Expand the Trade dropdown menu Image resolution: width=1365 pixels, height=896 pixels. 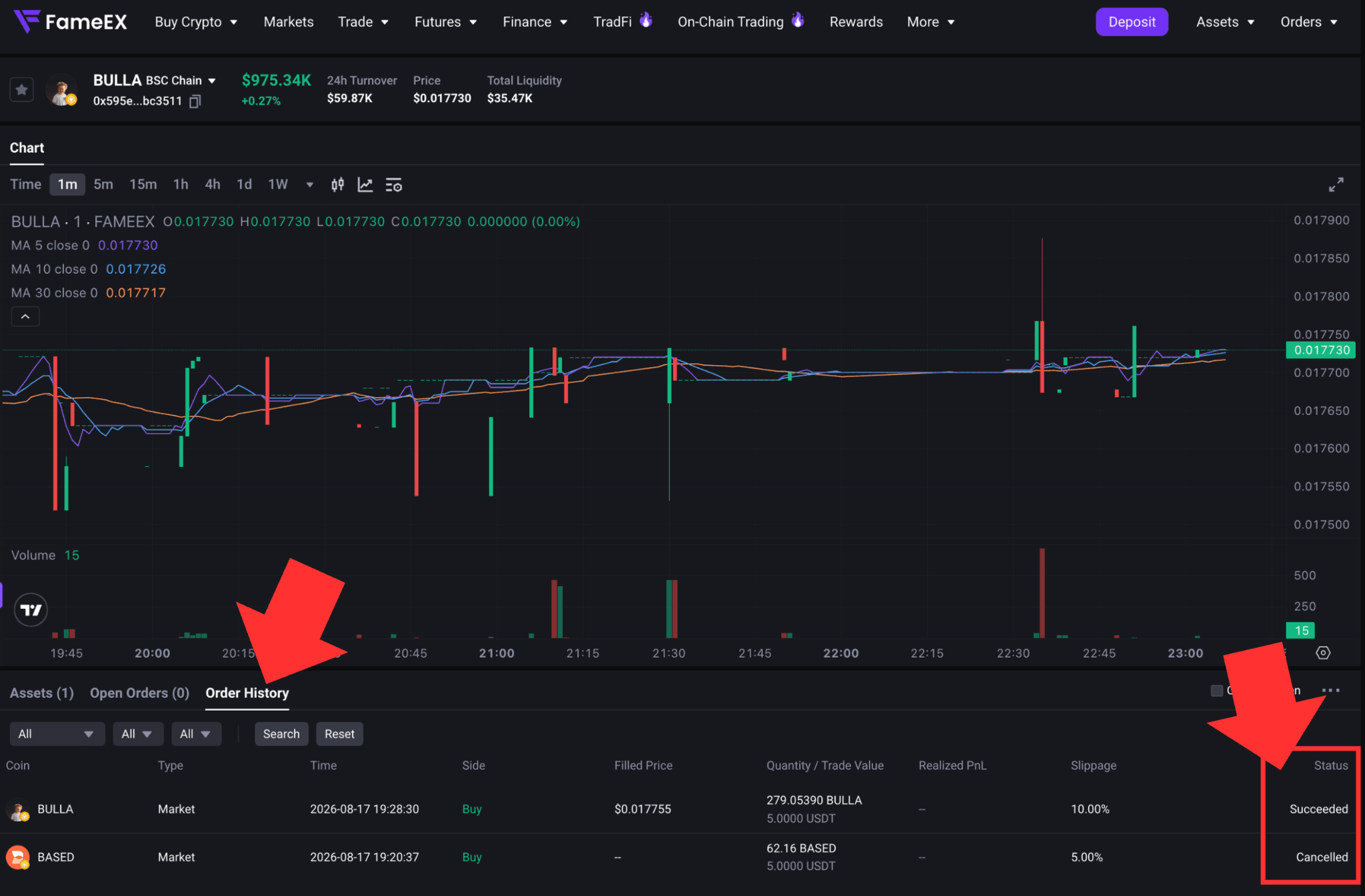(363, 22)
